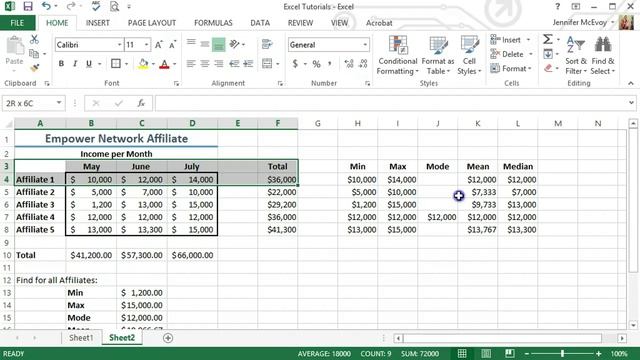
Task: Open the General number format dropdown
Action: [365, 44]
